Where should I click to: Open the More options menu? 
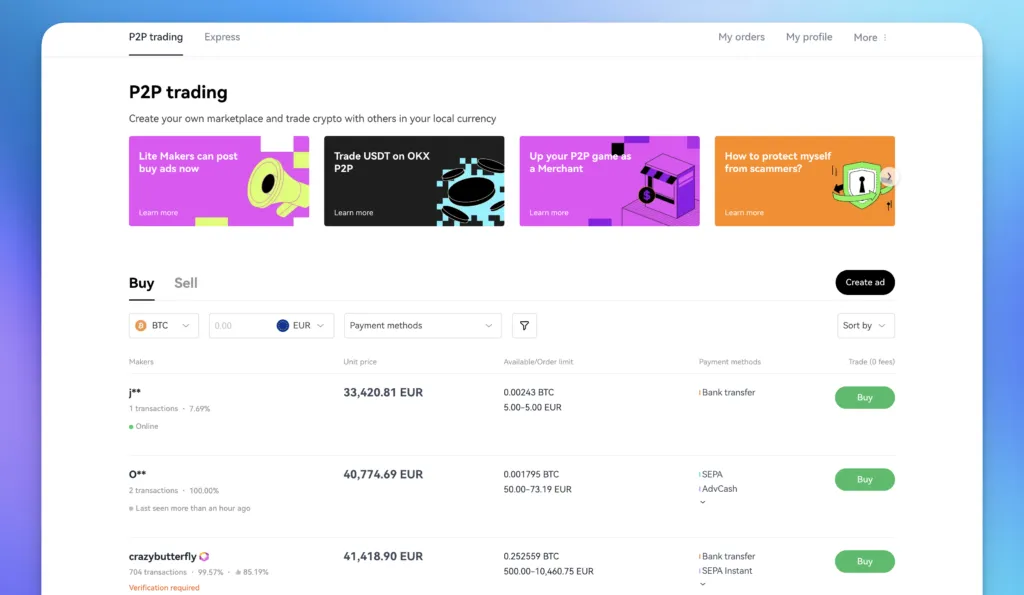[x=870, y=38]
